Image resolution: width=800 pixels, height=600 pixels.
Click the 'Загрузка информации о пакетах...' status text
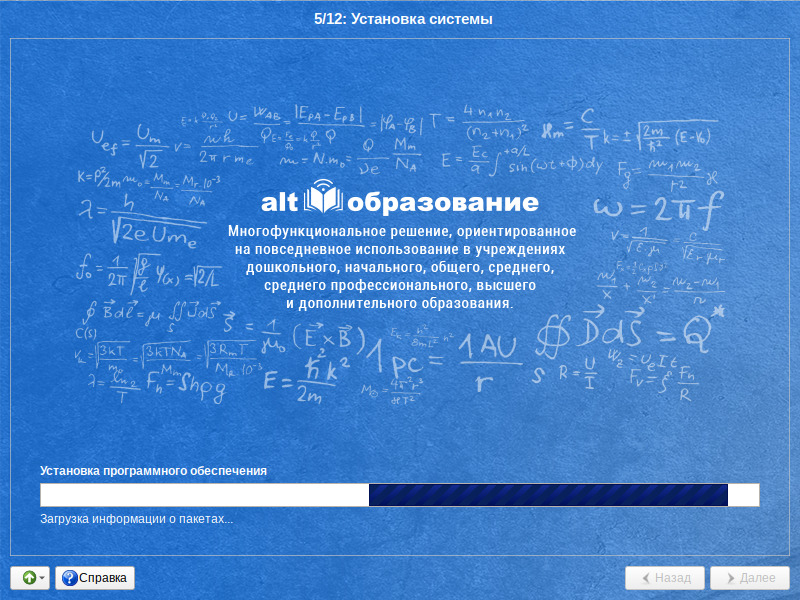coord(137,519)
